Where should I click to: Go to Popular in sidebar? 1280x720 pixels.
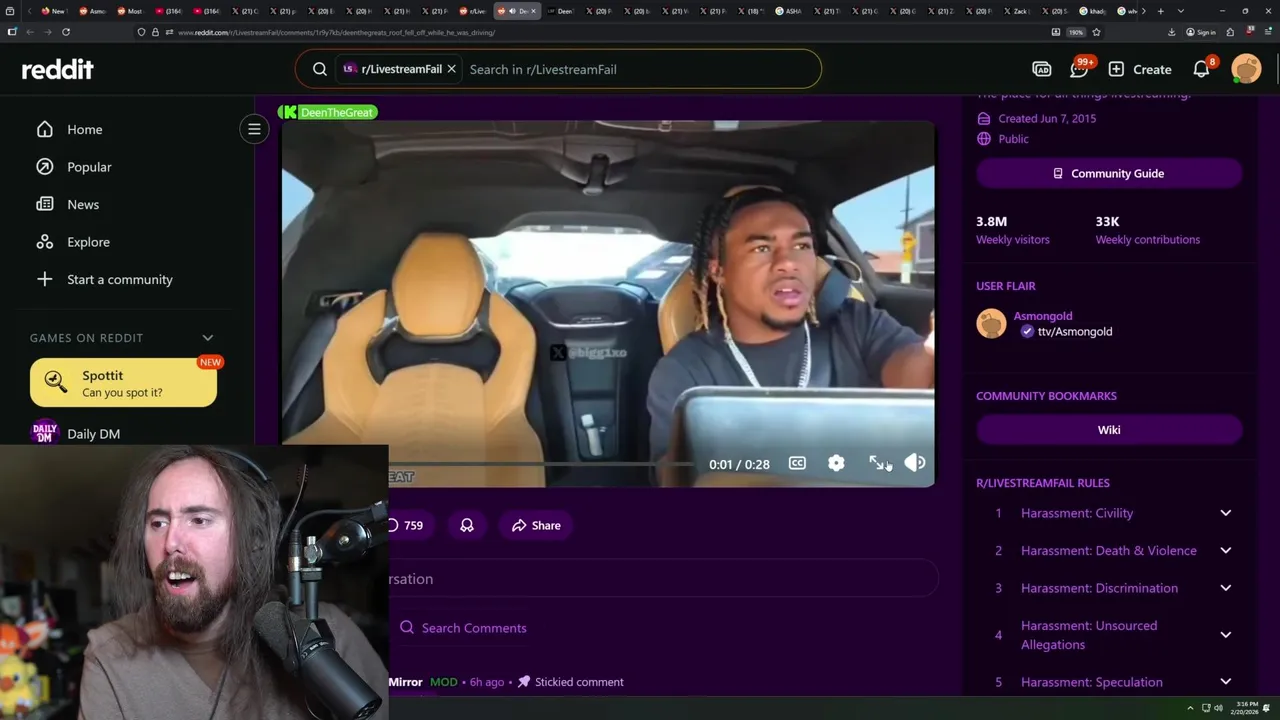tap(89, 167)
